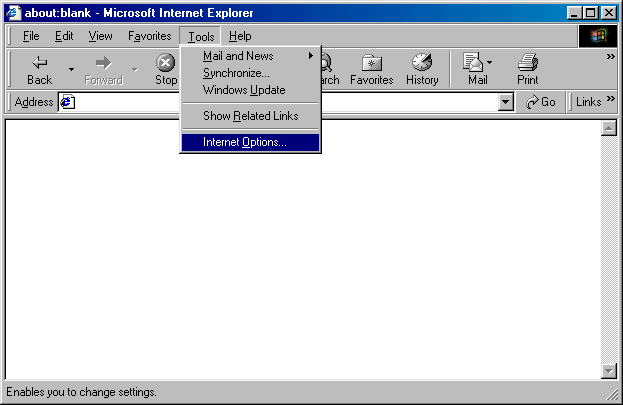
Task: Click the vertical scrollbar up arrow
Action: click(609, 128)
